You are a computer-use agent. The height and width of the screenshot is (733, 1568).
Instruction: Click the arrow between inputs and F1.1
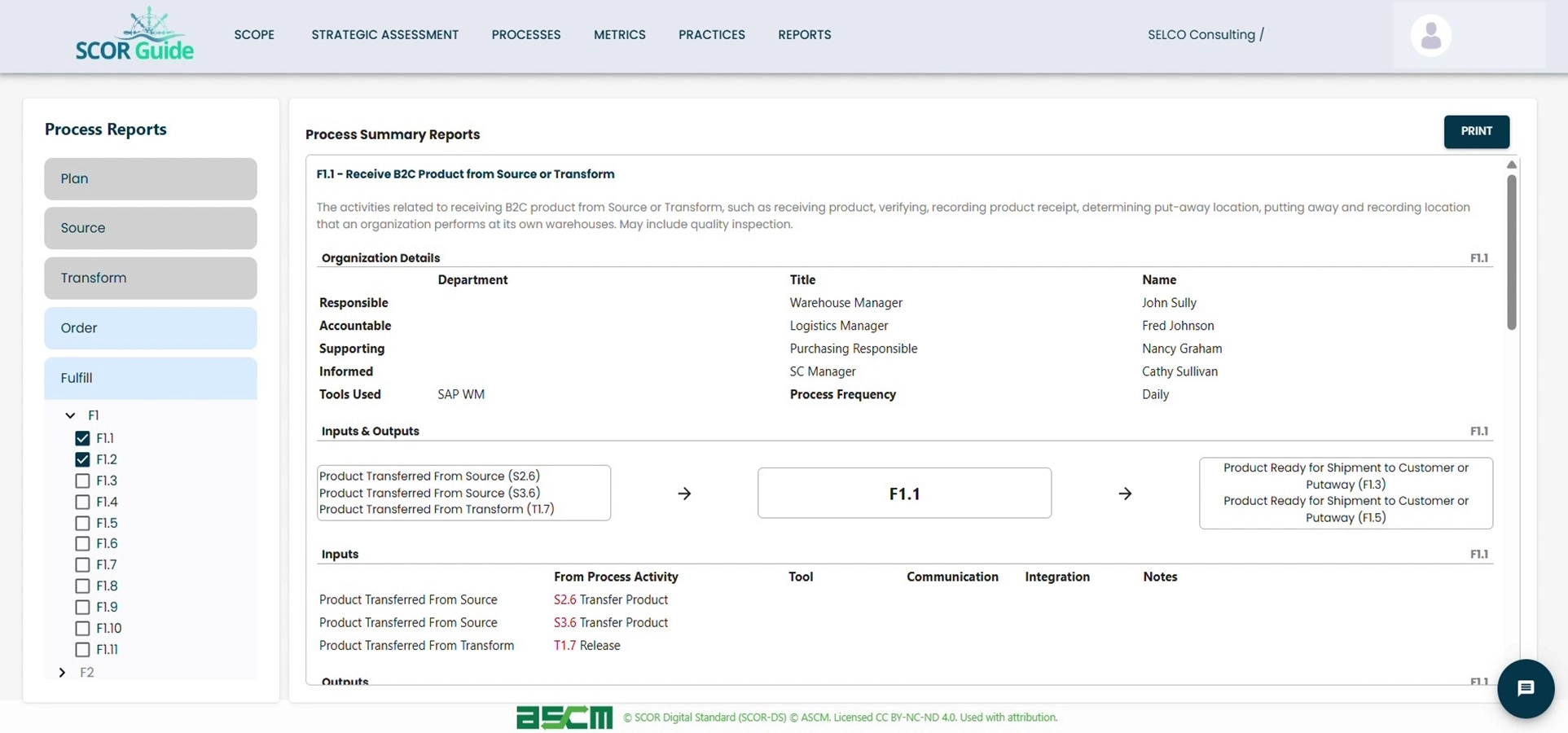(x=684, y=493)
